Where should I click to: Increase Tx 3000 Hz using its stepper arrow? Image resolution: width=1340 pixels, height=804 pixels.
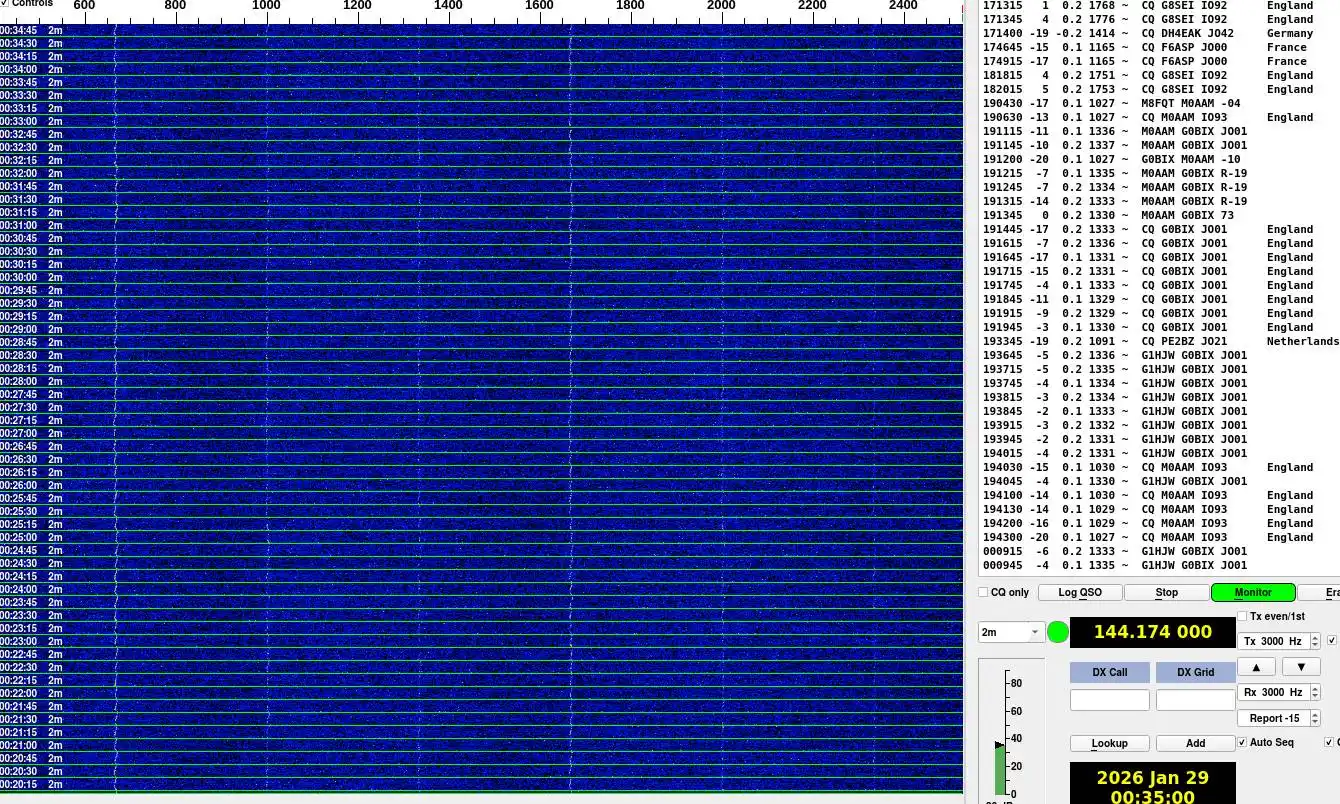[1314, 637]
